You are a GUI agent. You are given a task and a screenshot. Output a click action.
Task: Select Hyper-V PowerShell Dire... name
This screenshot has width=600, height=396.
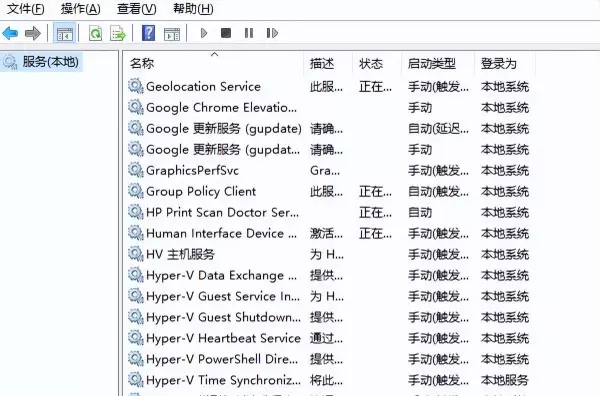(x=222, y=359)
